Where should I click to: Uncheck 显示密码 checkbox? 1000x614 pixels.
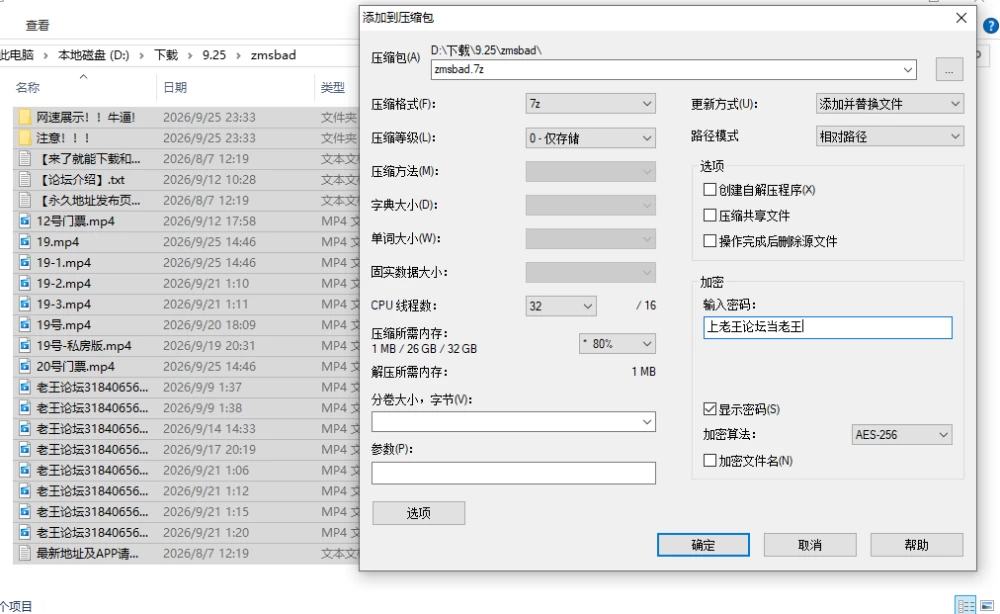point(709,409)
